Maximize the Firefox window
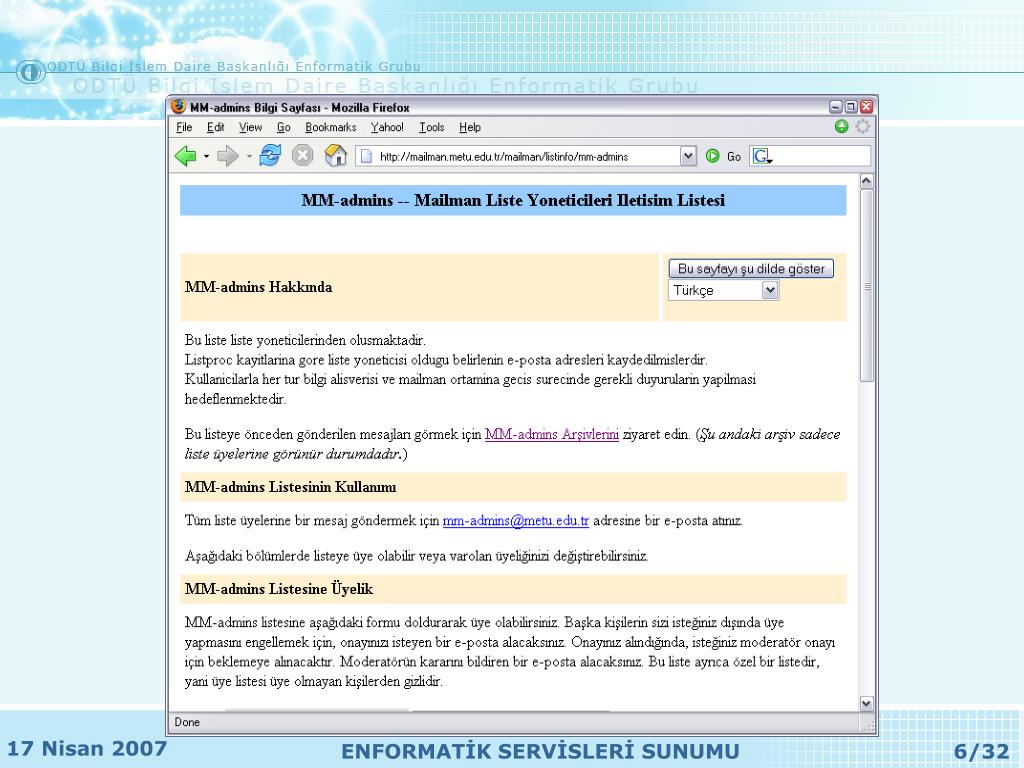1024x768 pixels. tap(851, 106)
